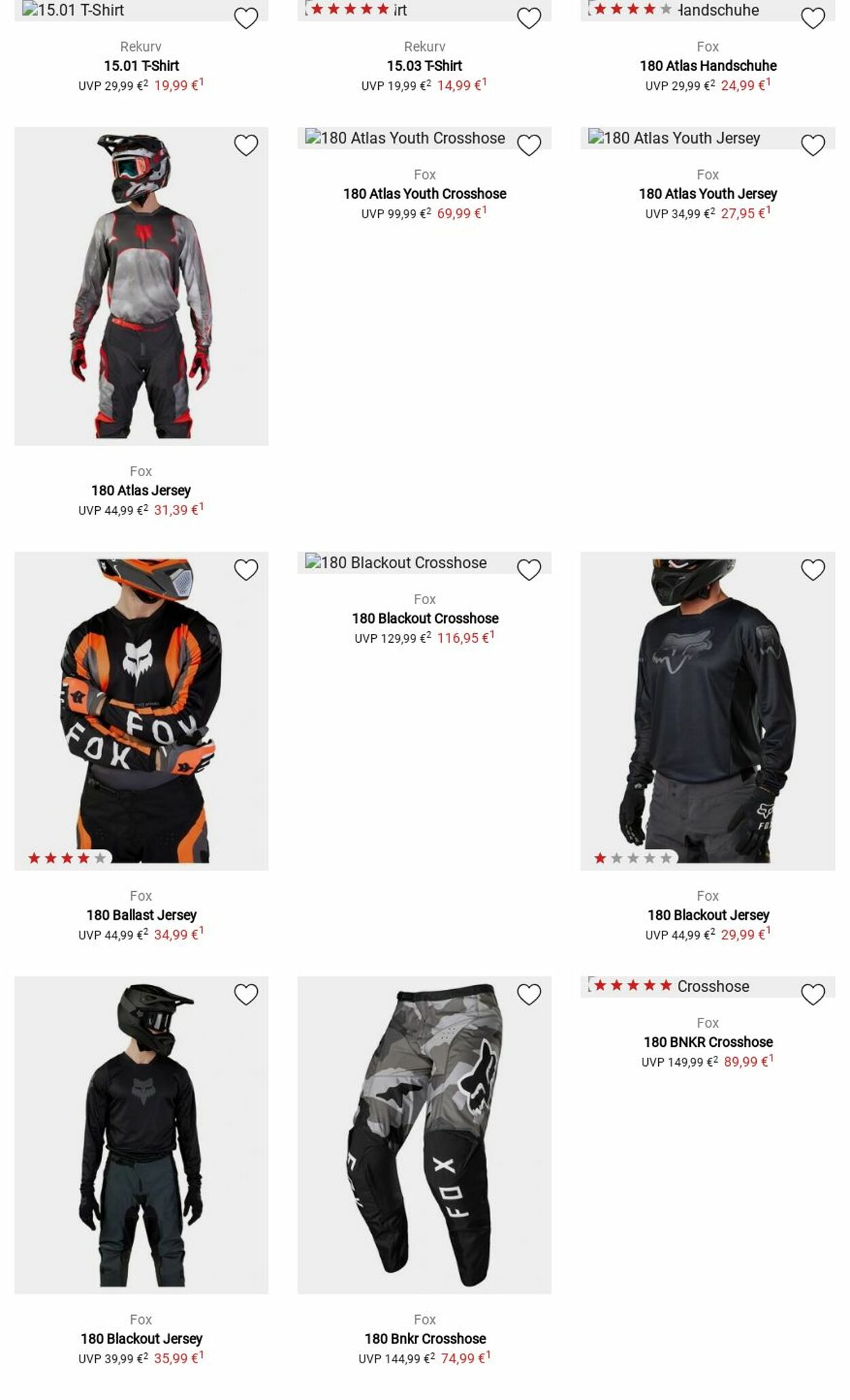Open 180 Blackout Crosshose product name link

[425, 618]
